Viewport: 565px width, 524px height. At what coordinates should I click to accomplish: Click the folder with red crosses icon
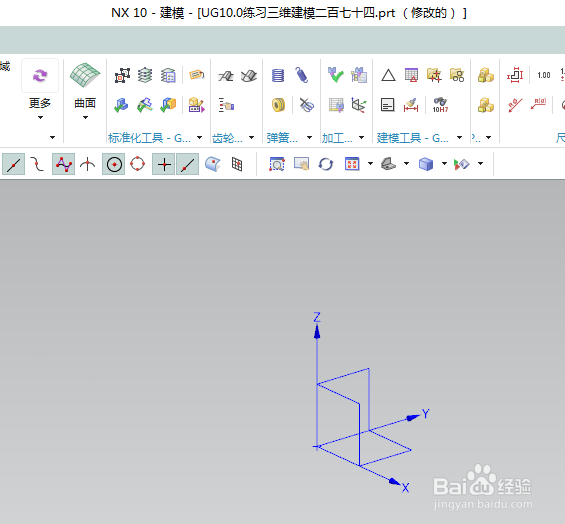pyautogui.click(x=434, y=75)
